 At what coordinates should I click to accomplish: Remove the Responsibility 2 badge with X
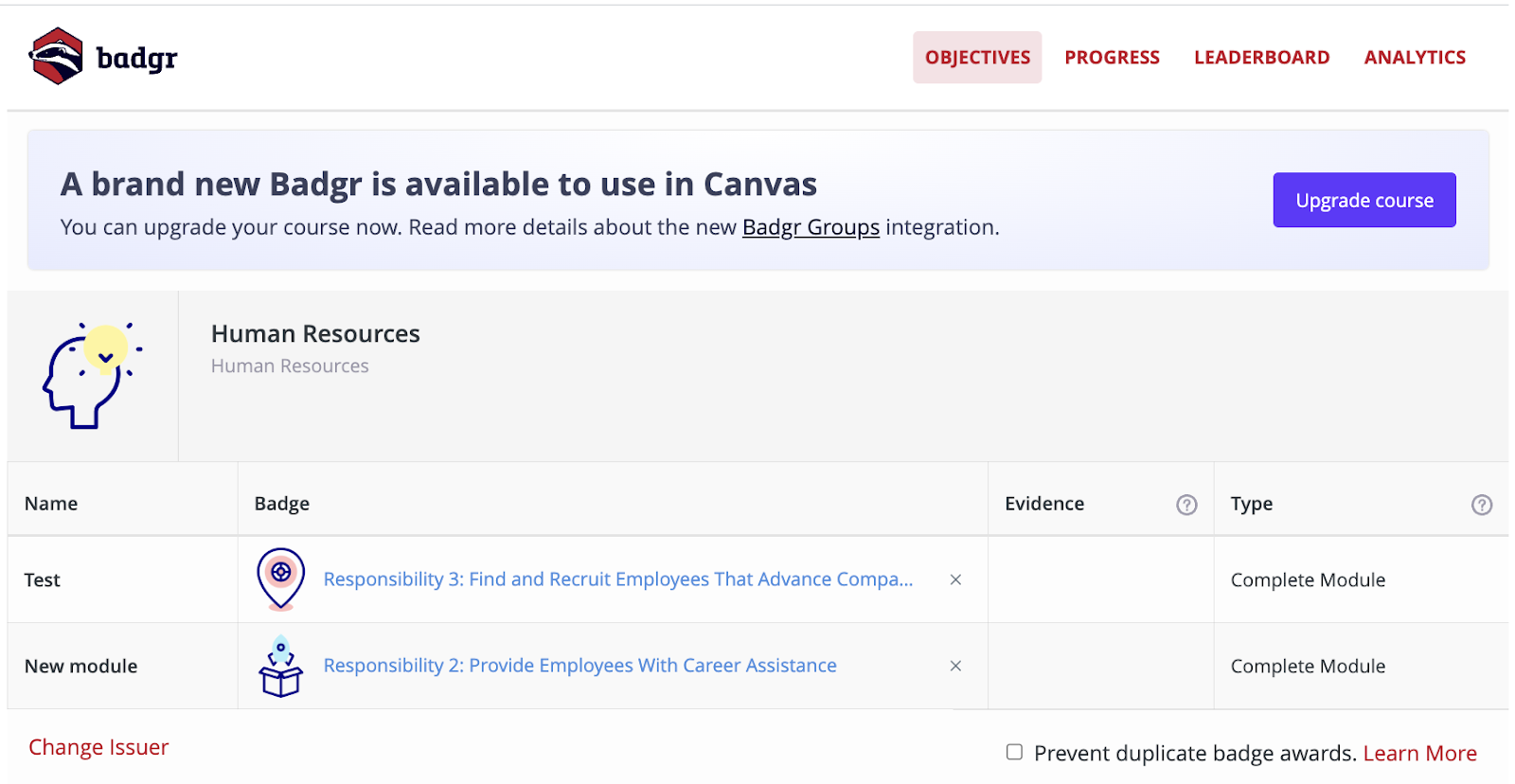tap(955, 666)
